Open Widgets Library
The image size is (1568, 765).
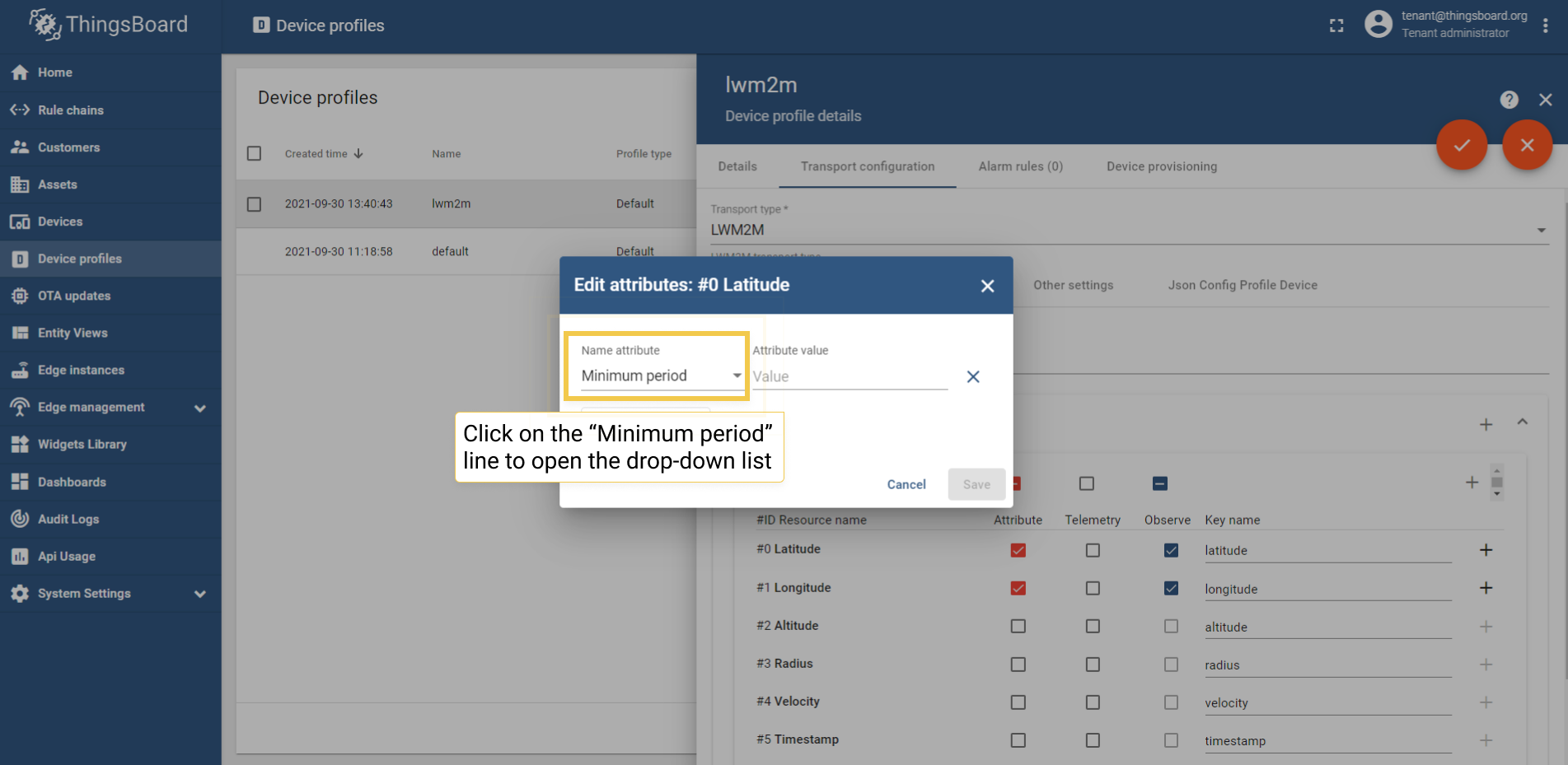click(x=110, y=444)
